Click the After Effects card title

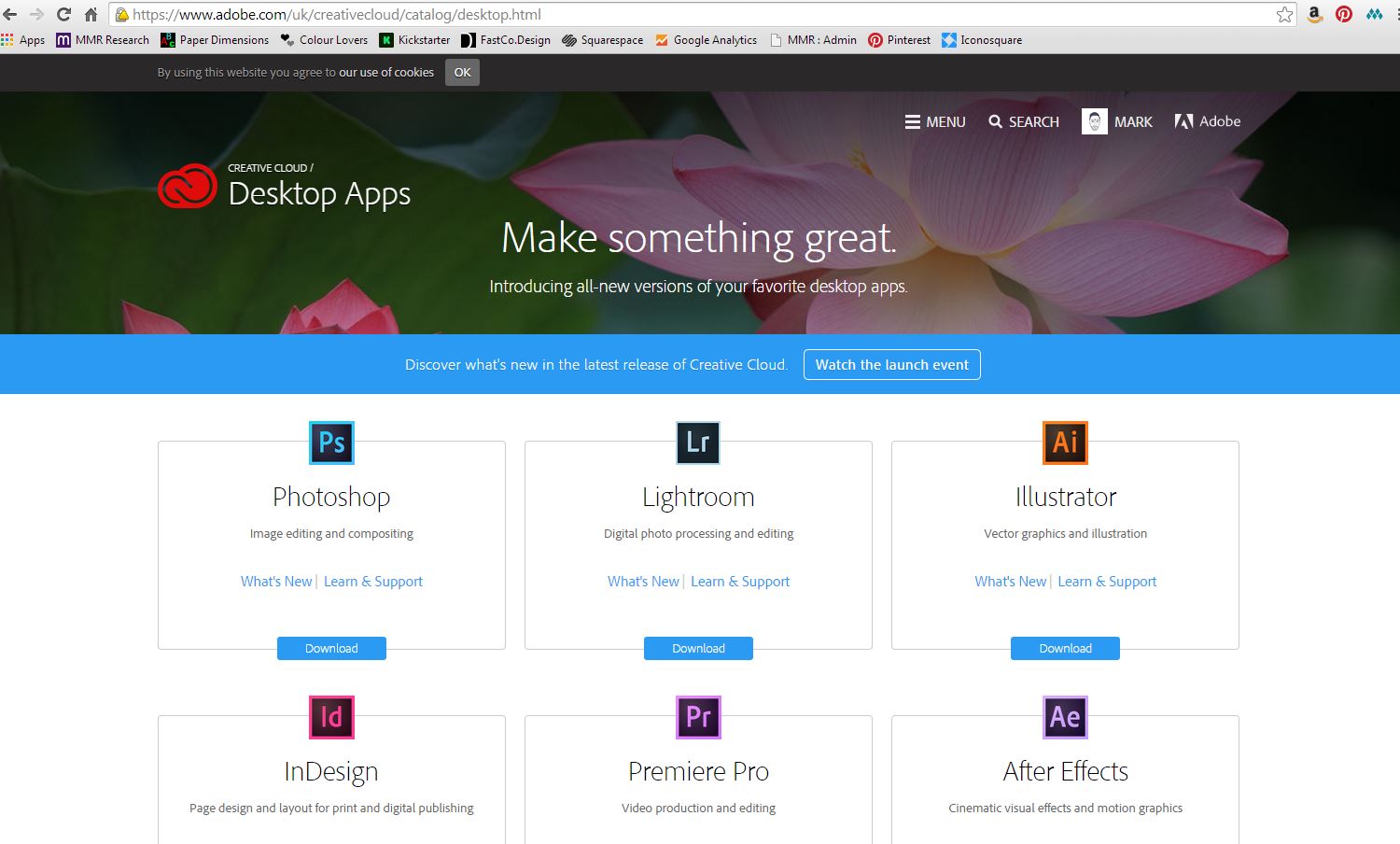coord(1065,771)
